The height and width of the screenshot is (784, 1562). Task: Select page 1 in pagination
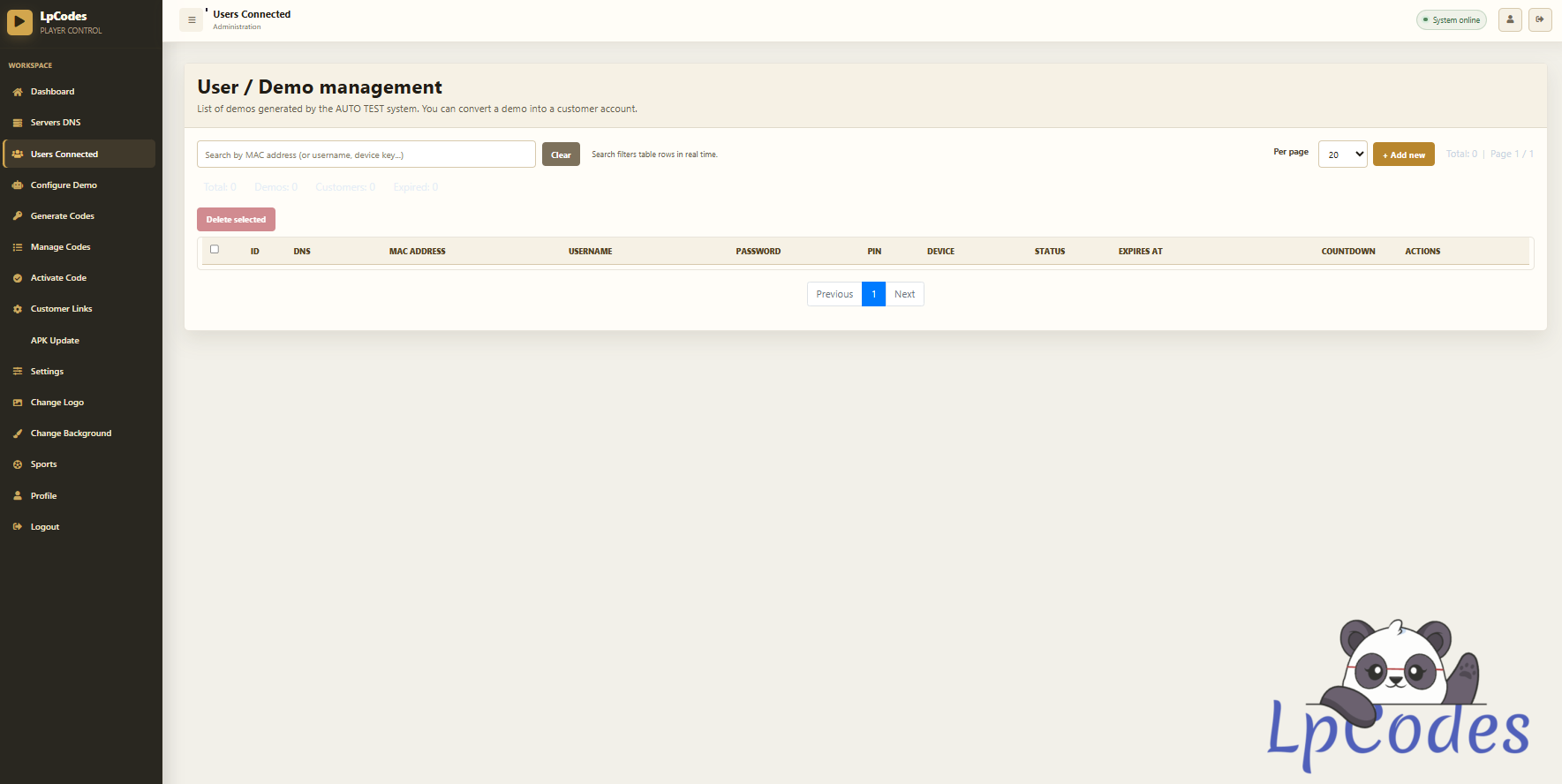click(x=873, y=294)
